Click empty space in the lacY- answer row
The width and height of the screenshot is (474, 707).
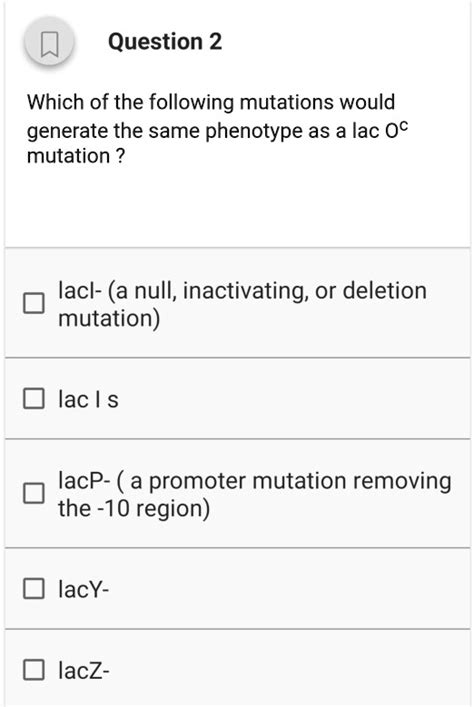[x=289, y=588]
